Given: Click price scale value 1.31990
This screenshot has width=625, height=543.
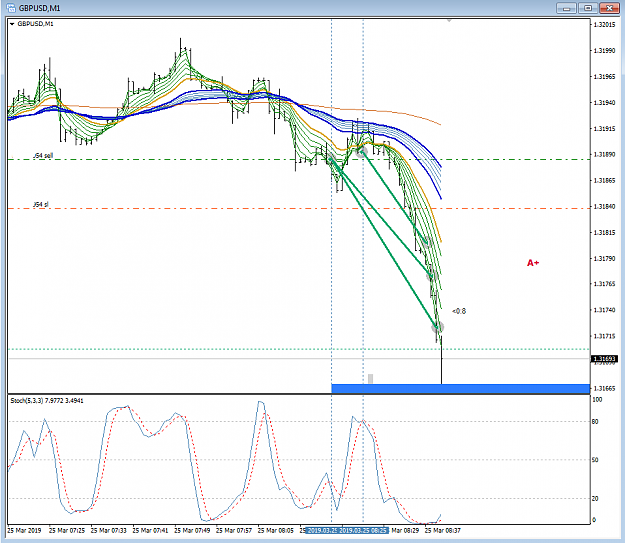Looking at the screenshot, I should coord(604,51).
